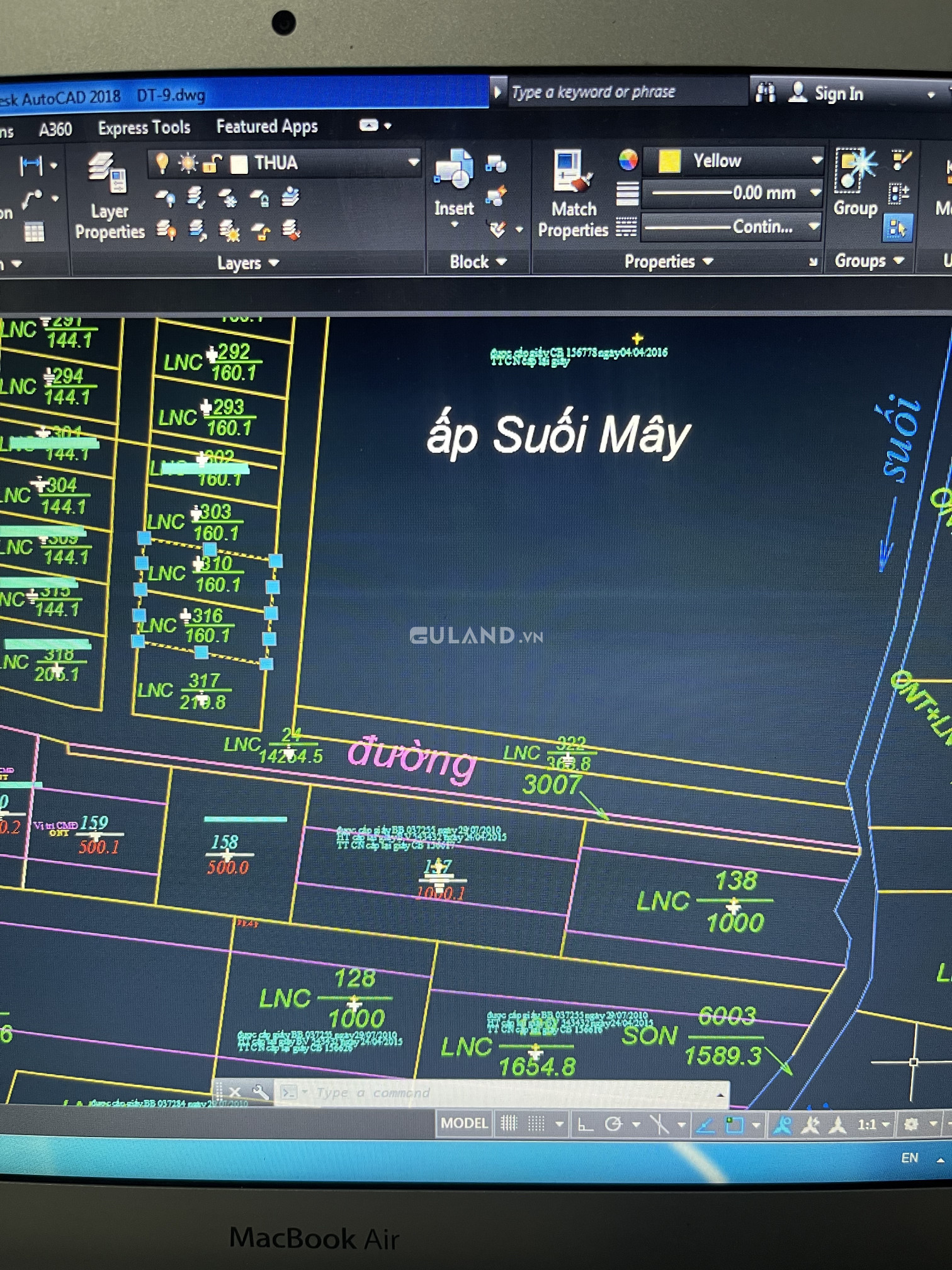Click the Ungroup icon

(x=902, y=160)
